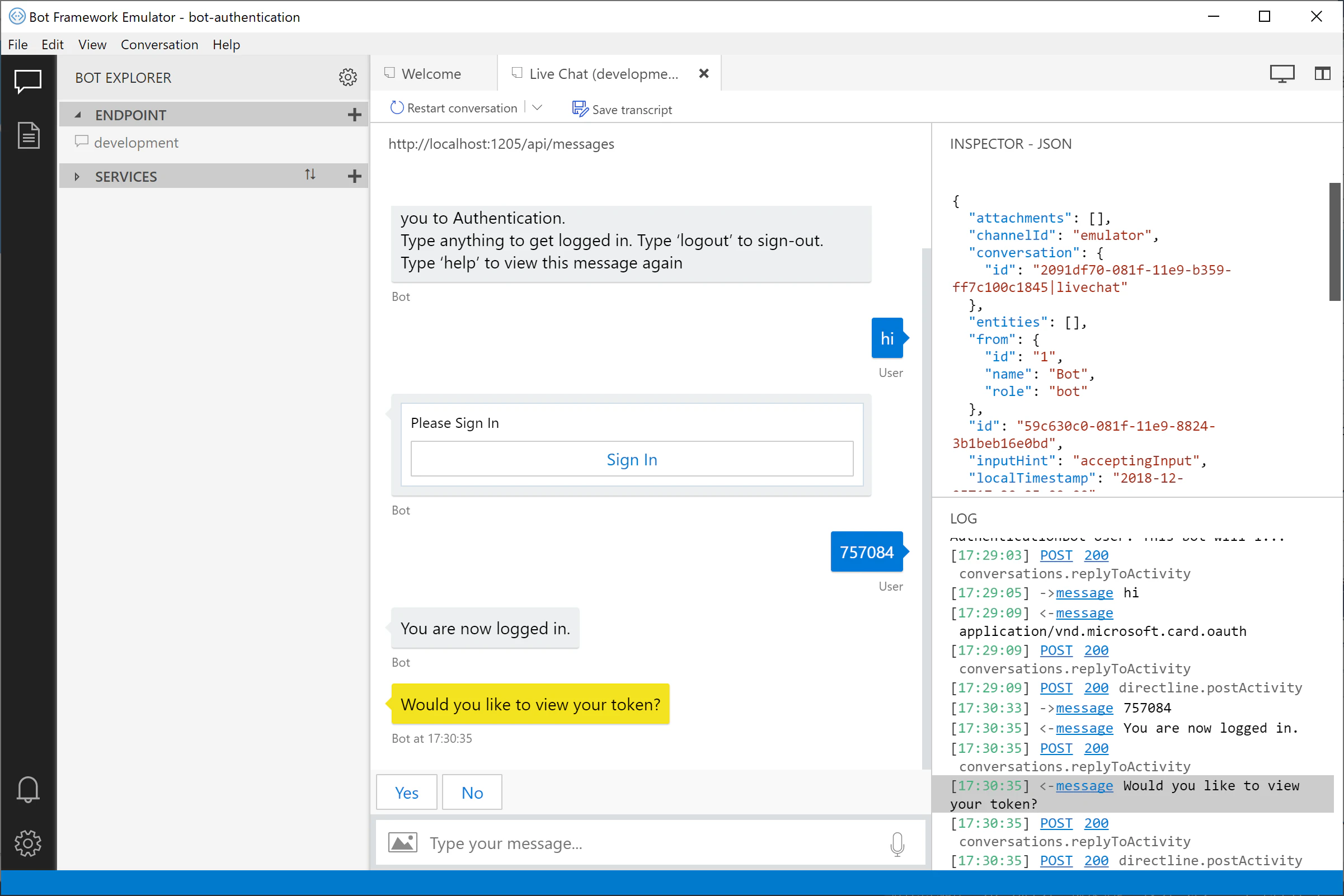Split the editor with the split icon

point(1322,73)
